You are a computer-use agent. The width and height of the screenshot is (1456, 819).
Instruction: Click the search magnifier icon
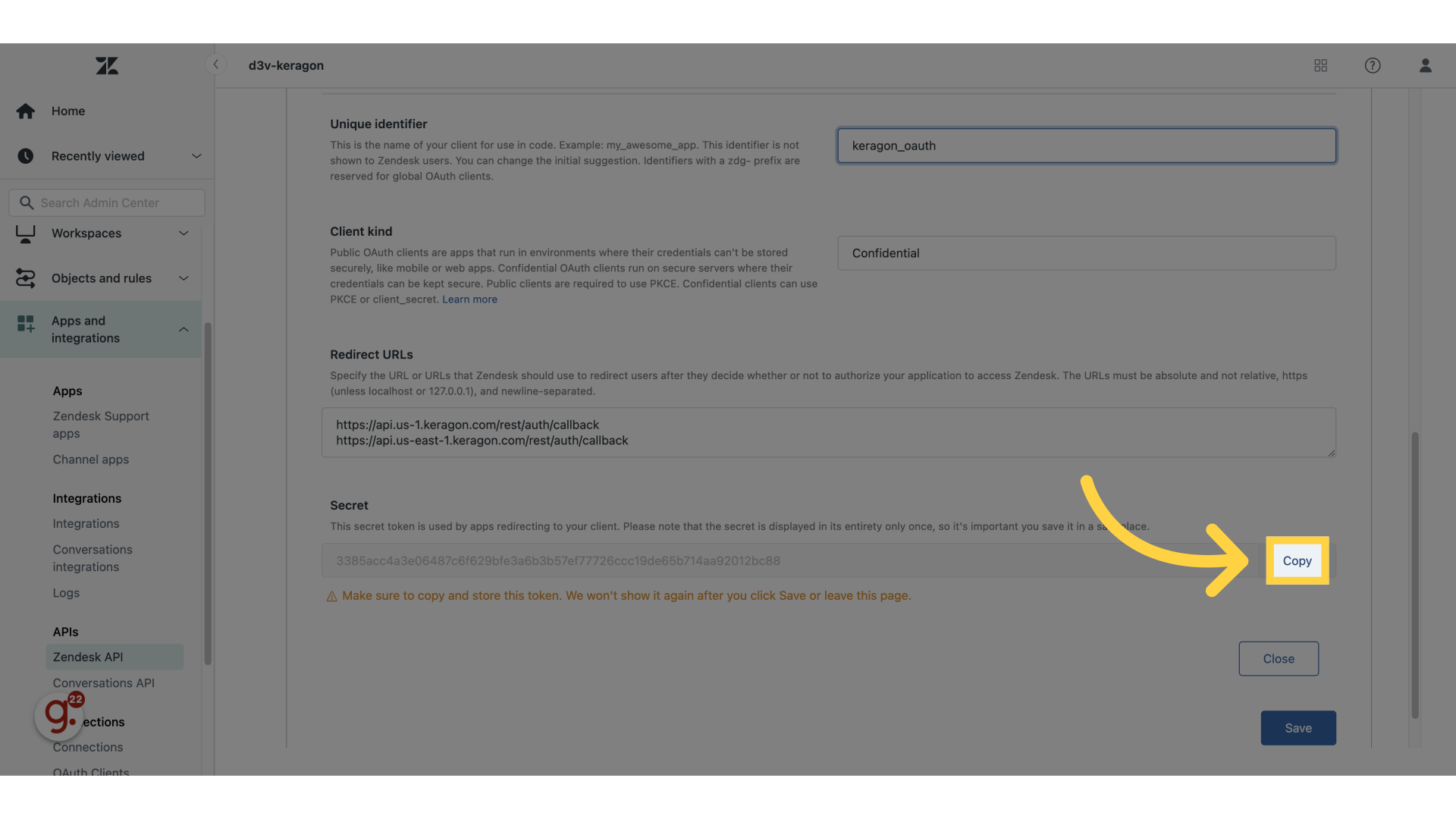pos(27,203)
